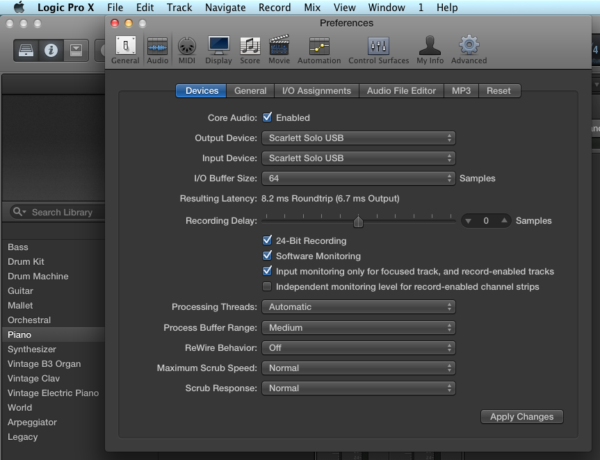
Task: Disable the Core Audio Enabled checkbox
Action: (x=267, y=117)
